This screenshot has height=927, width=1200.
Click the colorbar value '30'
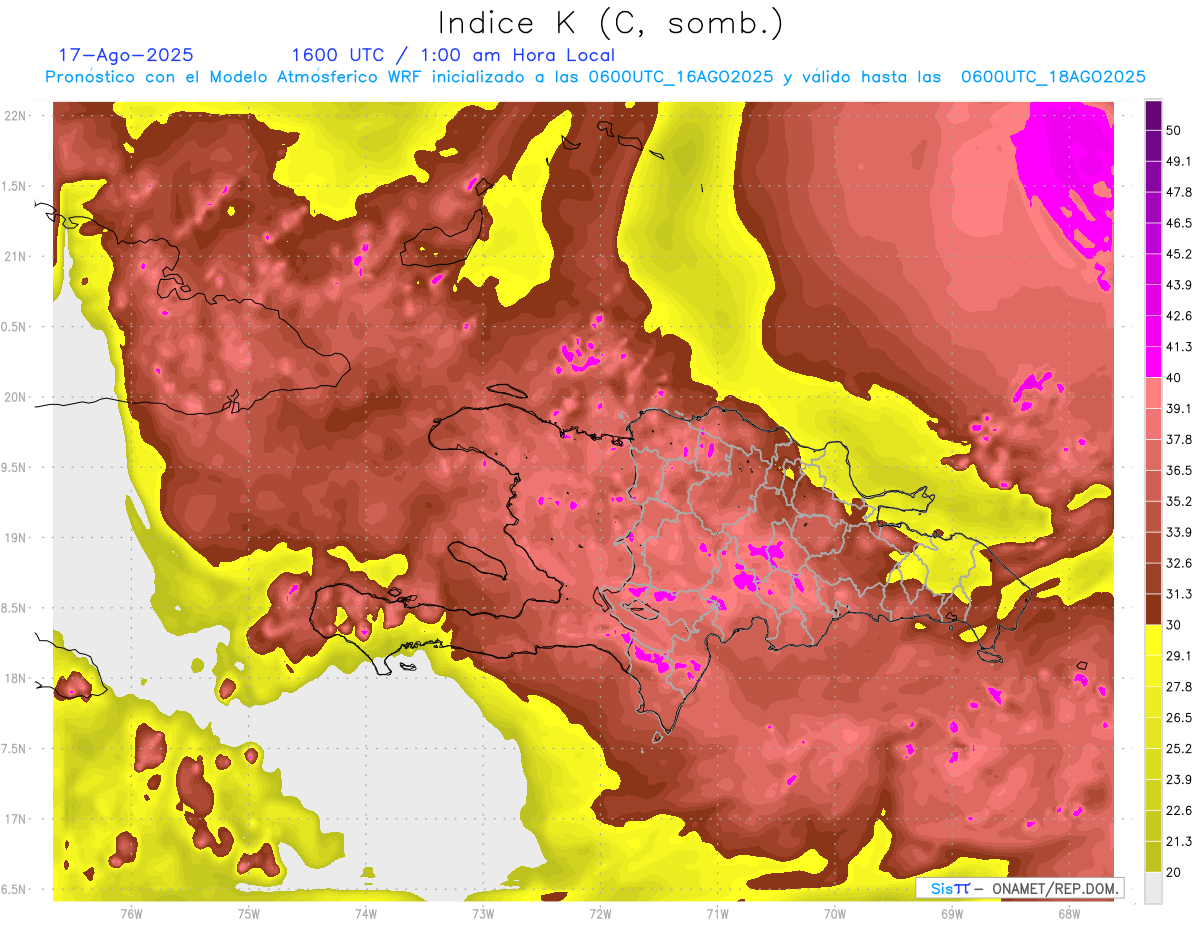pyautogui.click(x=1175, y=624)
